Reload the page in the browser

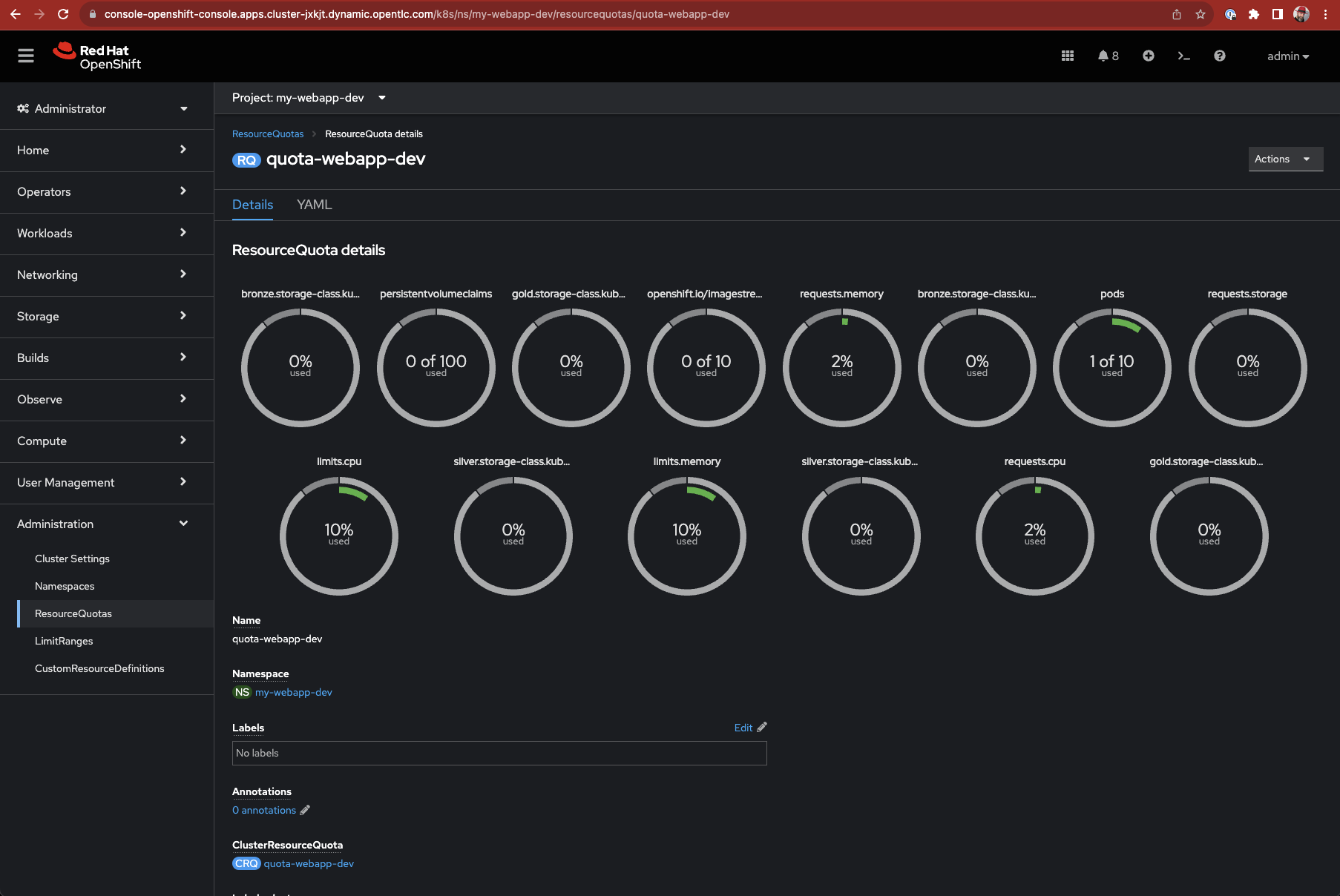tap(63, 14)
